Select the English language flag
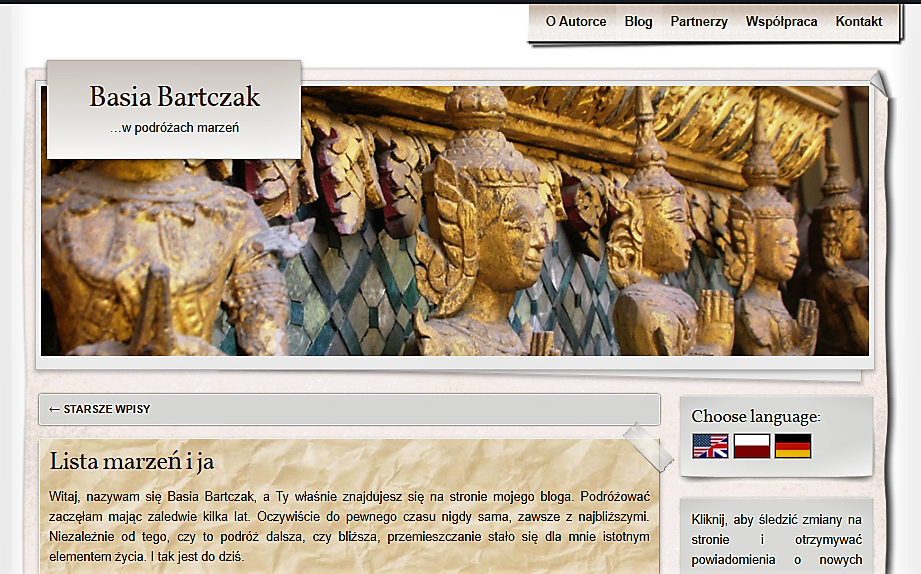The image size is (921, 574). [x=710, y=446]
